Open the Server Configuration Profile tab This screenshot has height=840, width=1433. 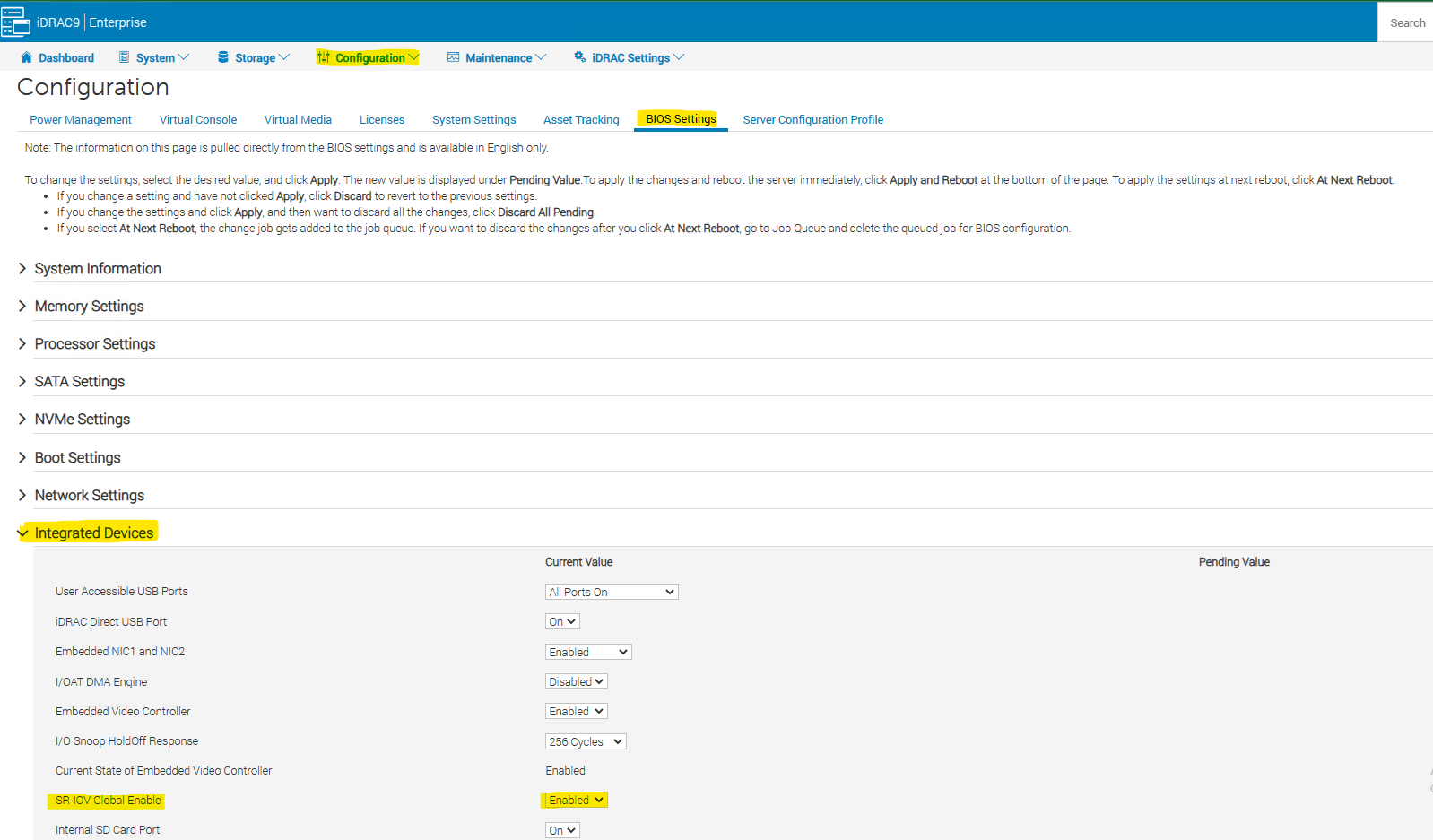point(813,119)
